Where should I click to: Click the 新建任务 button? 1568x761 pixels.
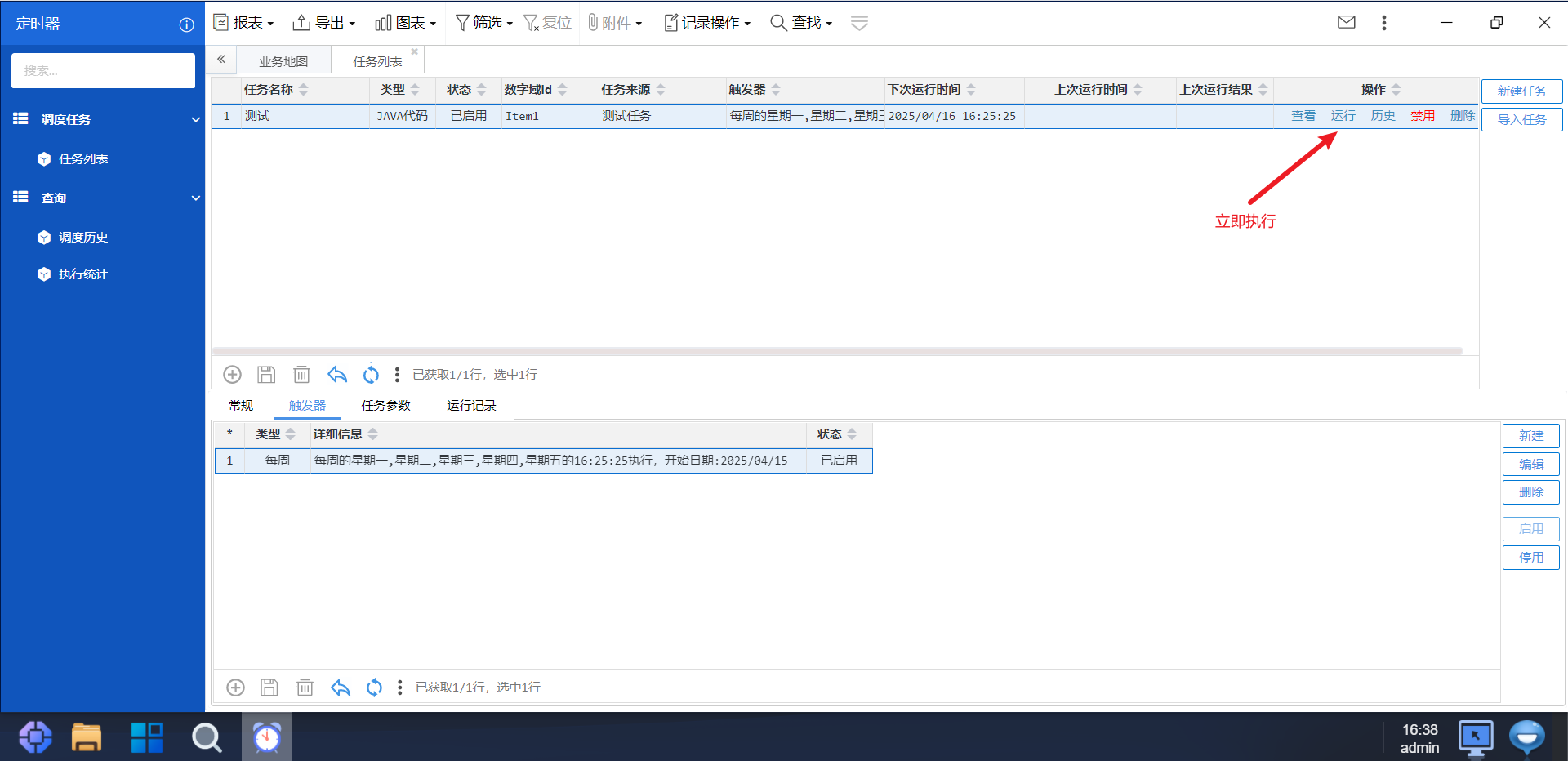1522,91
